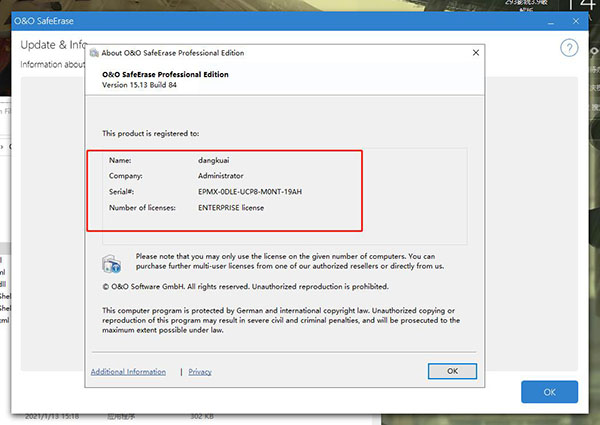Click the help question mark icon
The width and height of the screenshot is (600, 425).
(569, 48)
